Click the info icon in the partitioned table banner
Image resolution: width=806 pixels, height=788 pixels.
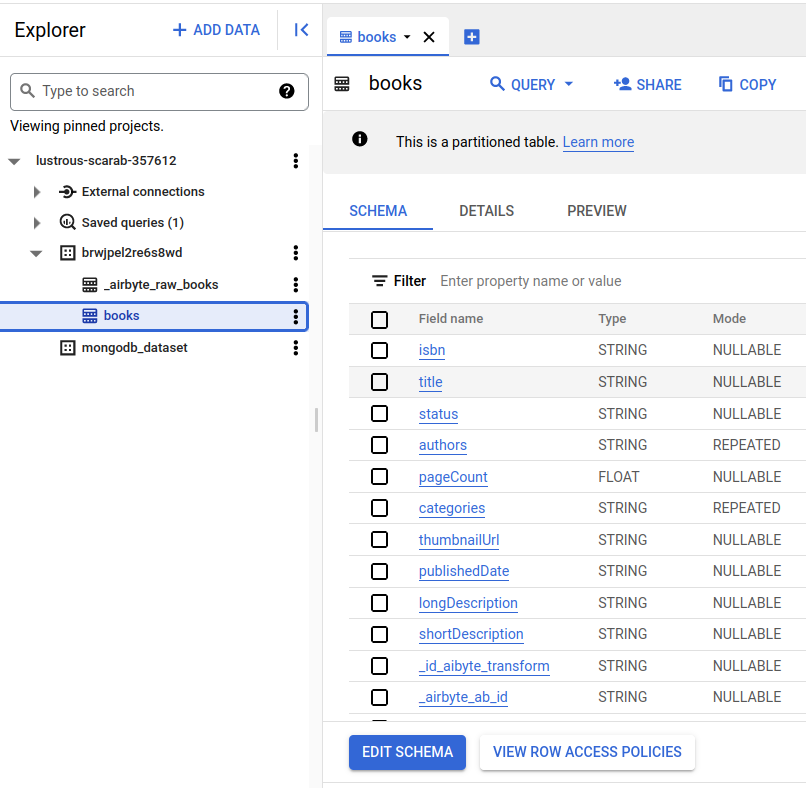(359, 141)
